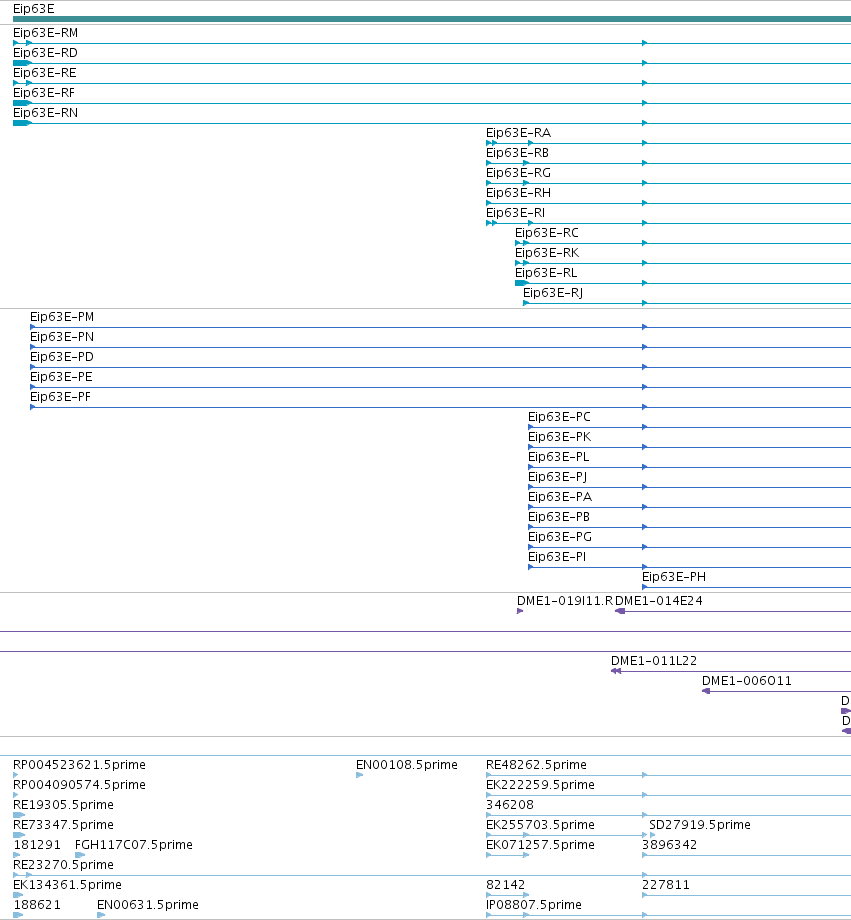Select transcript Eip63E-RE
The image size is (851, 920).
[45, 73]
